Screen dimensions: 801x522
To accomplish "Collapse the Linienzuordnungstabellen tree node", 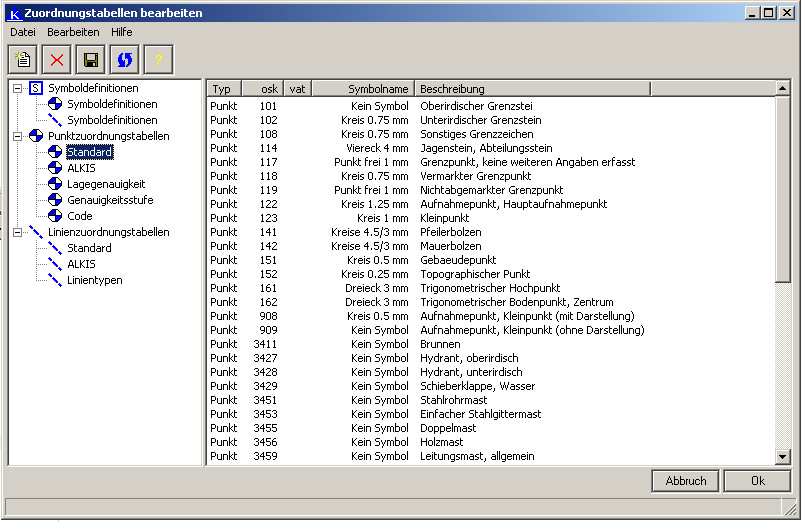I will [17, 232].
